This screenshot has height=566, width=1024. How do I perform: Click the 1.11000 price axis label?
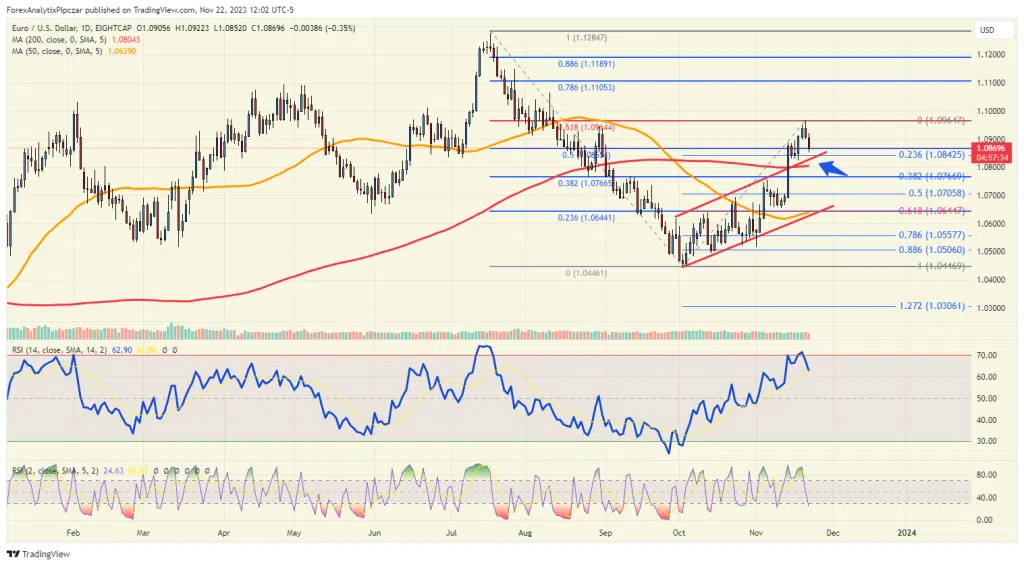991,83
